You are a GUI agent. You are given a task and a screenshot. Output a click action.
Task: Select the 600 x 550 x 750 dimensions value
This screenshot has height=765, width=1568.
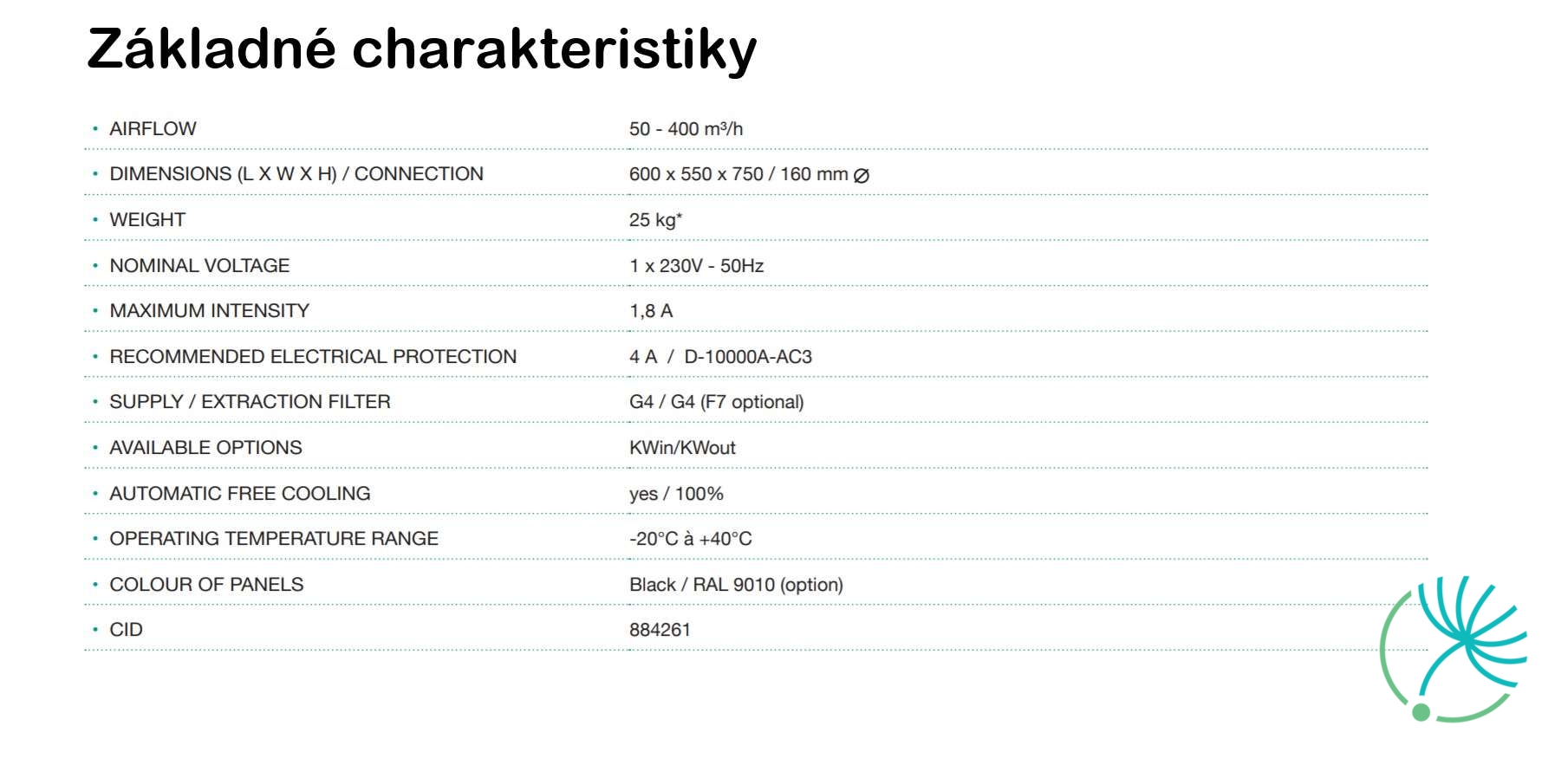coord(696,174)
